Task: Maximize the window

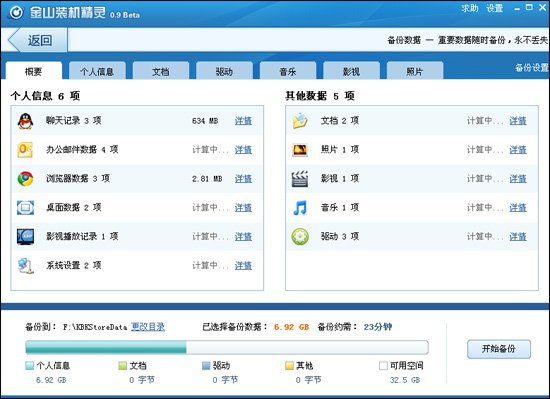Action: point(529,7)
